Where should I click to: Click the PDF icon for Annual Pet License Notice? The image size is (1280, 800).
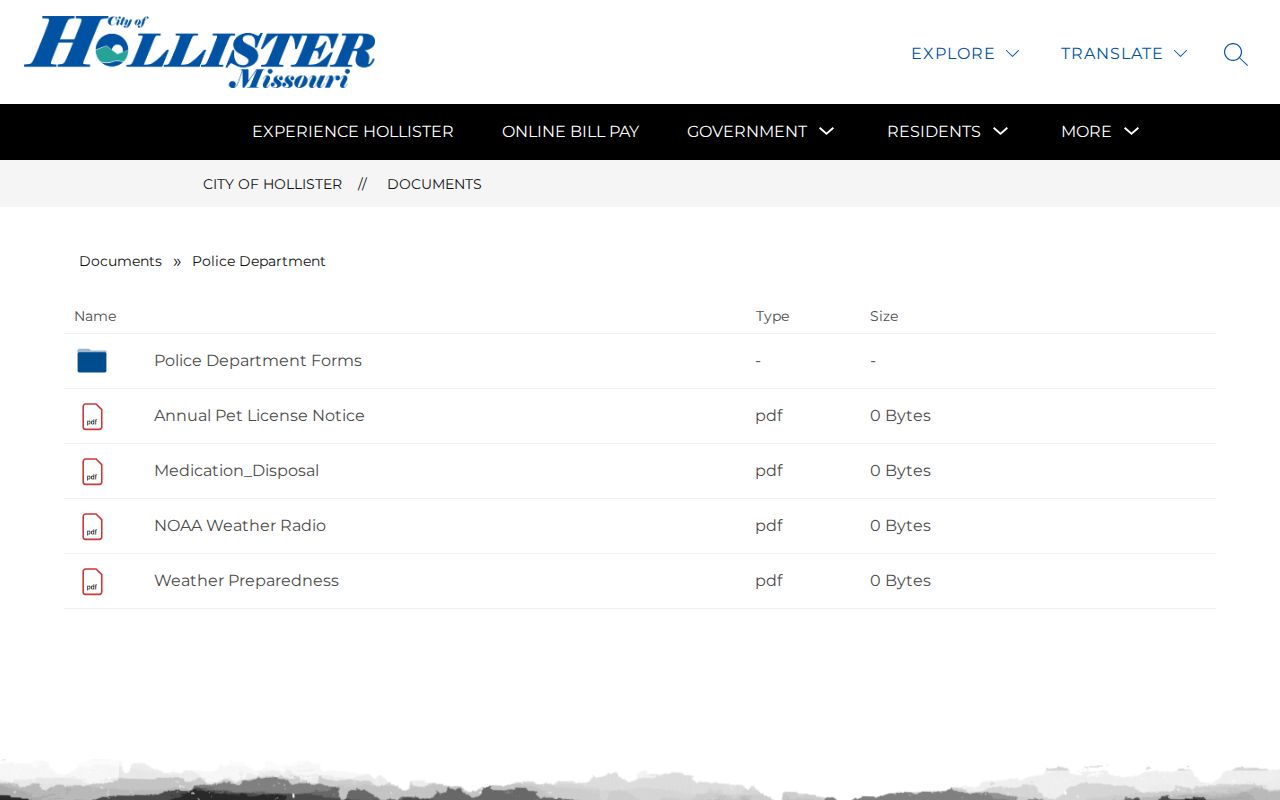coord(92,416)
